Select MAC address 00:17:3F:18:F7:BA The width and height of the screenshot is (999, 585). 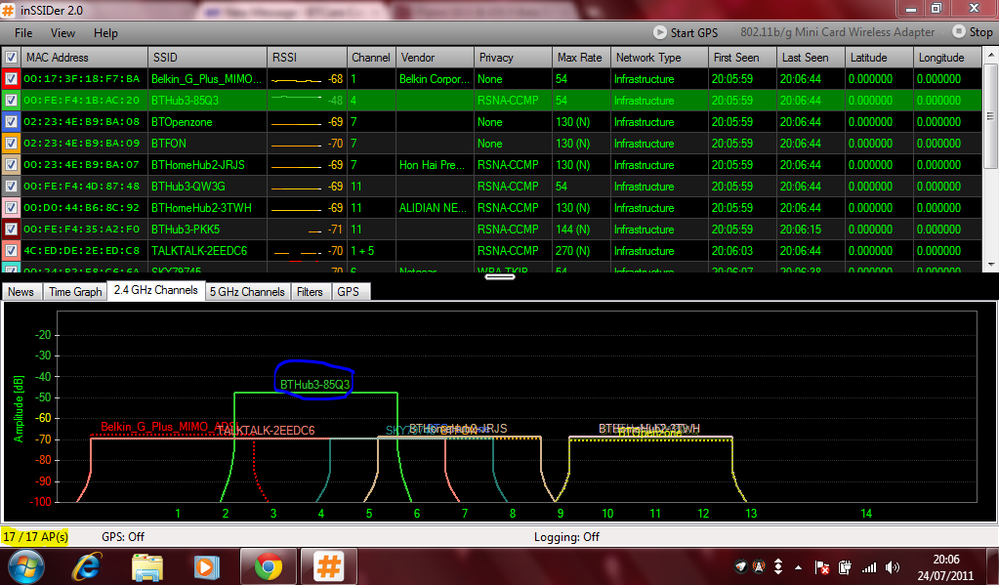pos(82,79)
